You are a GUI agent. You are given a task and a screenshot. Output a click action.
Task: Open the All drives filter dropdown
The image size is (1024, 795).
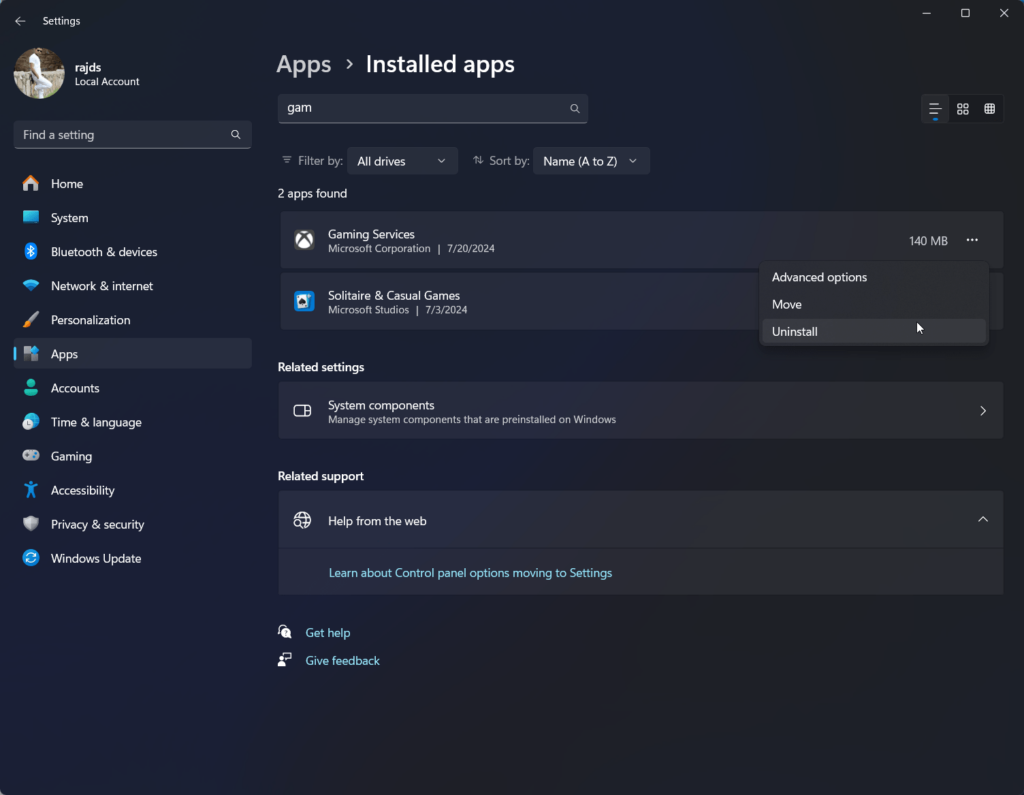(402, 161)
